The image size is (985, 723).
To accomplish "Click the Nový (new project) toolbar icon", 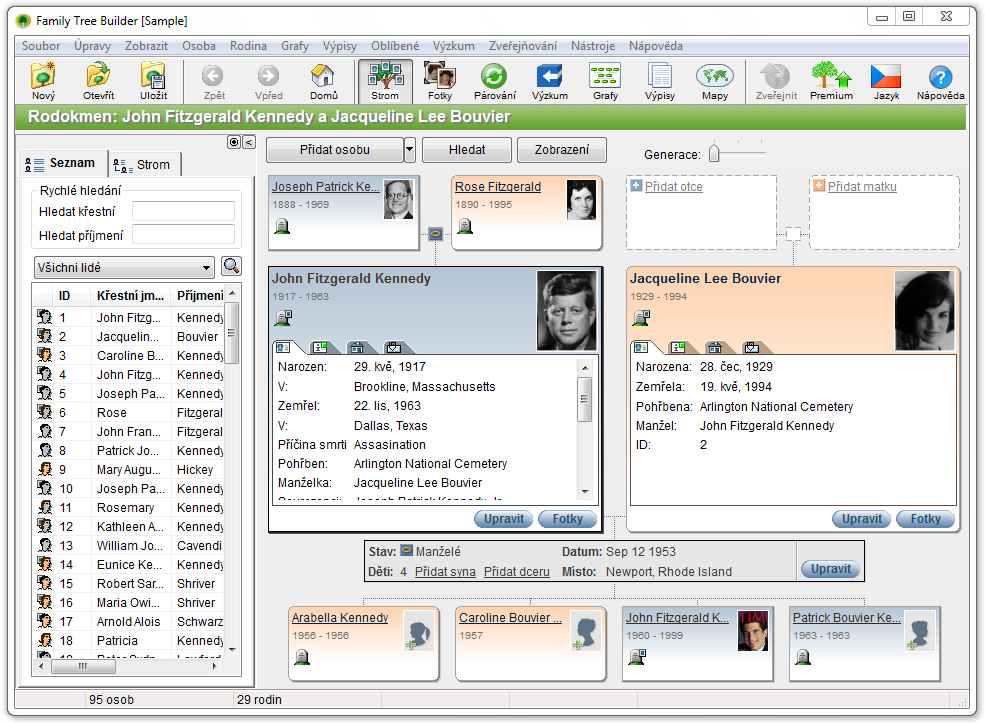I will pos(43,81).
